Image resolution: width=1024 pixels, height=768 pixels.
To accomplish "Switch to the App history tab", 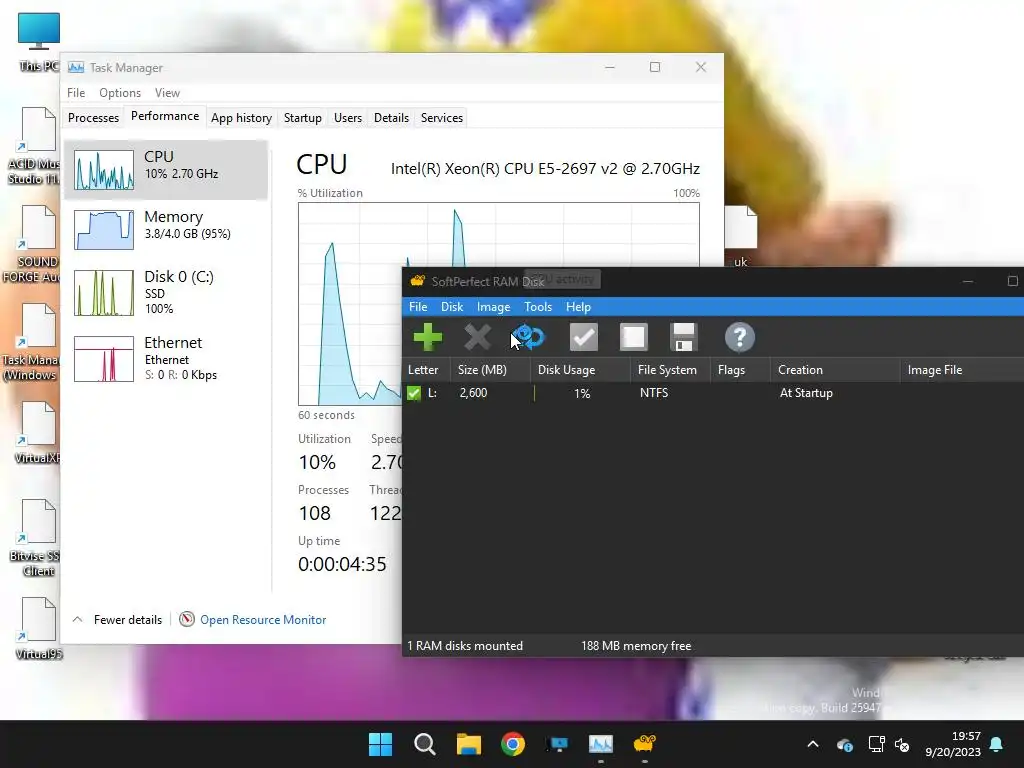I will click(x=241, y=118).
